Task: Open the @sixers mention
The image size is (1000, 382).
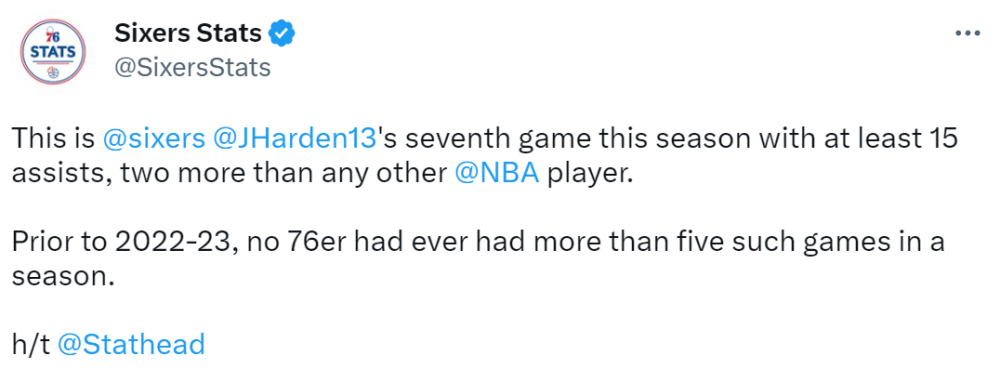Action: pos(154,138)
